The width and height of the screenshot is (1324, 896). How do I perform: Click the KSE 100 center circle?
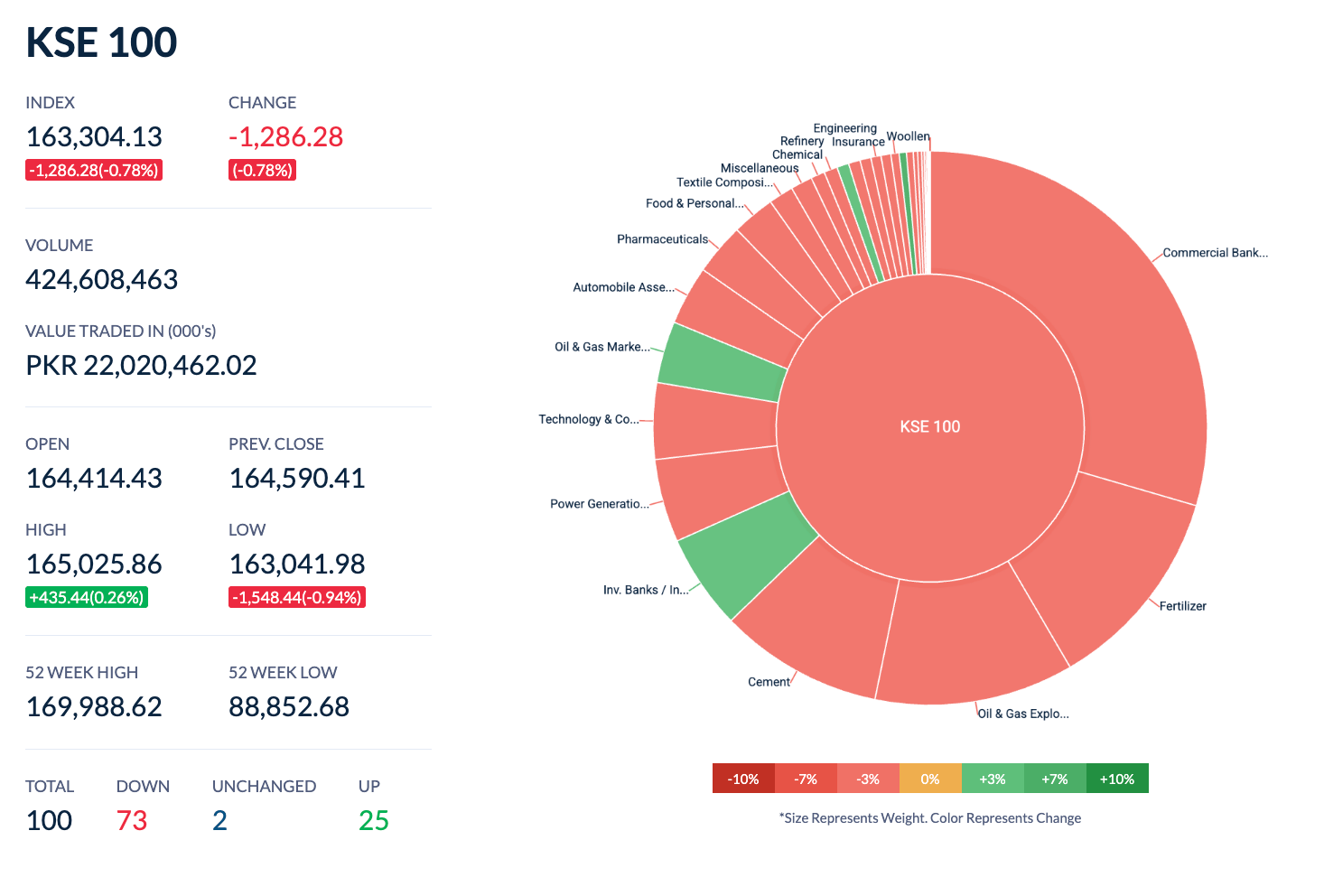click(930, 427)
